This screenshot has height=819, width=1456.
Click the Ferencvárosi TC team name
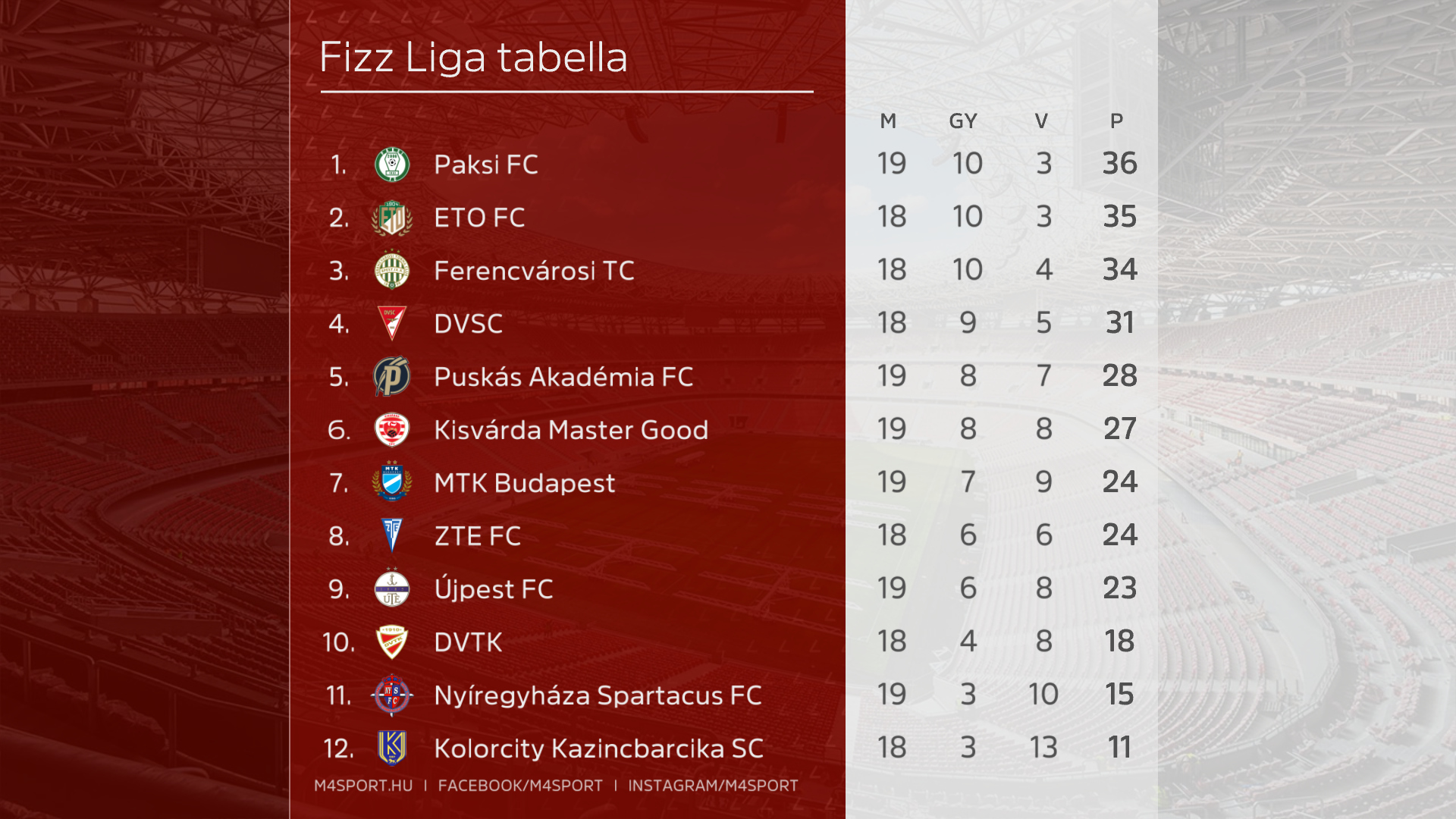[x=534, y=271]
